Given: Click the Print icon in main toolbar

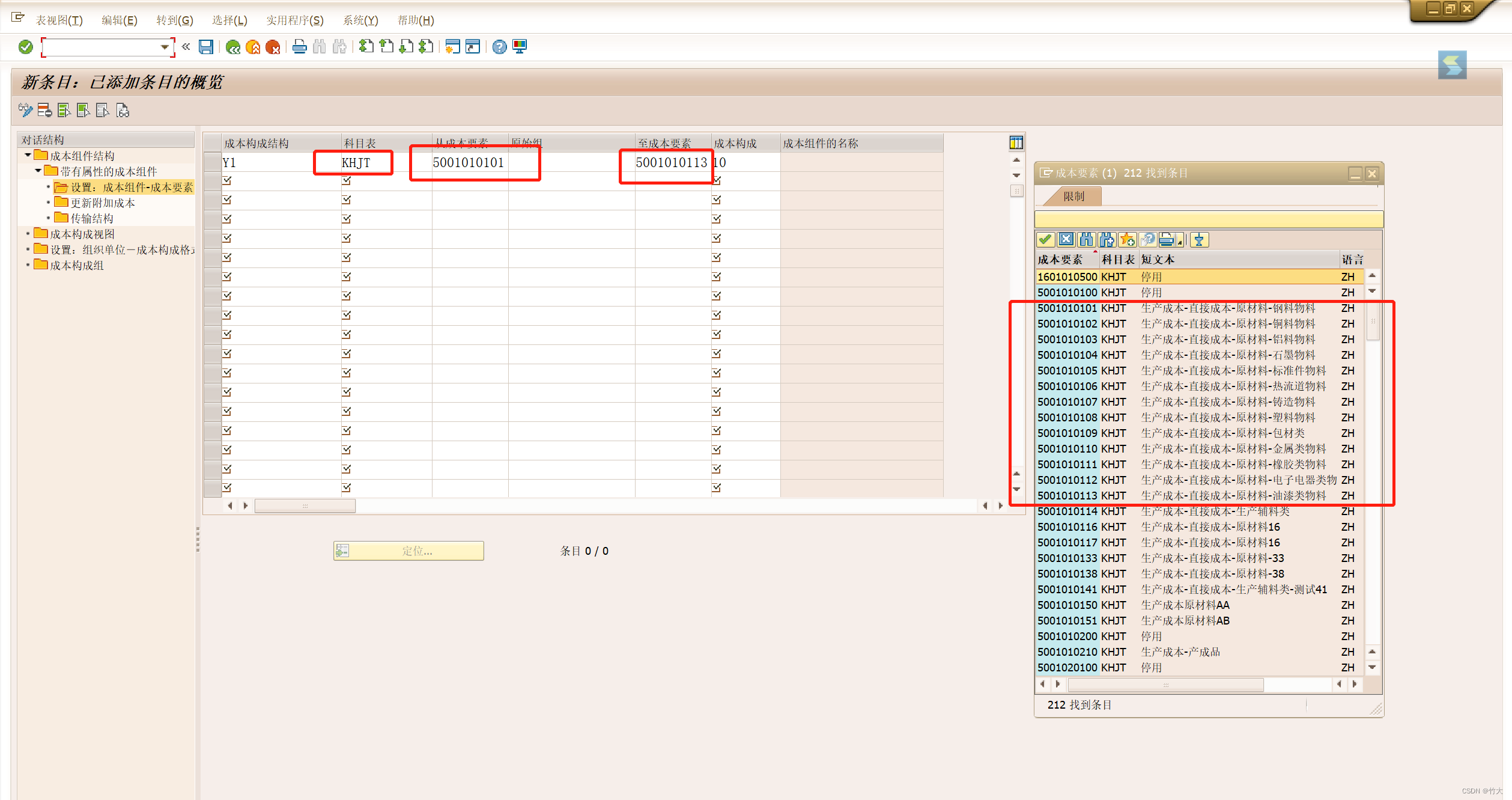Looking at the screenshot, I should (299, 47).
